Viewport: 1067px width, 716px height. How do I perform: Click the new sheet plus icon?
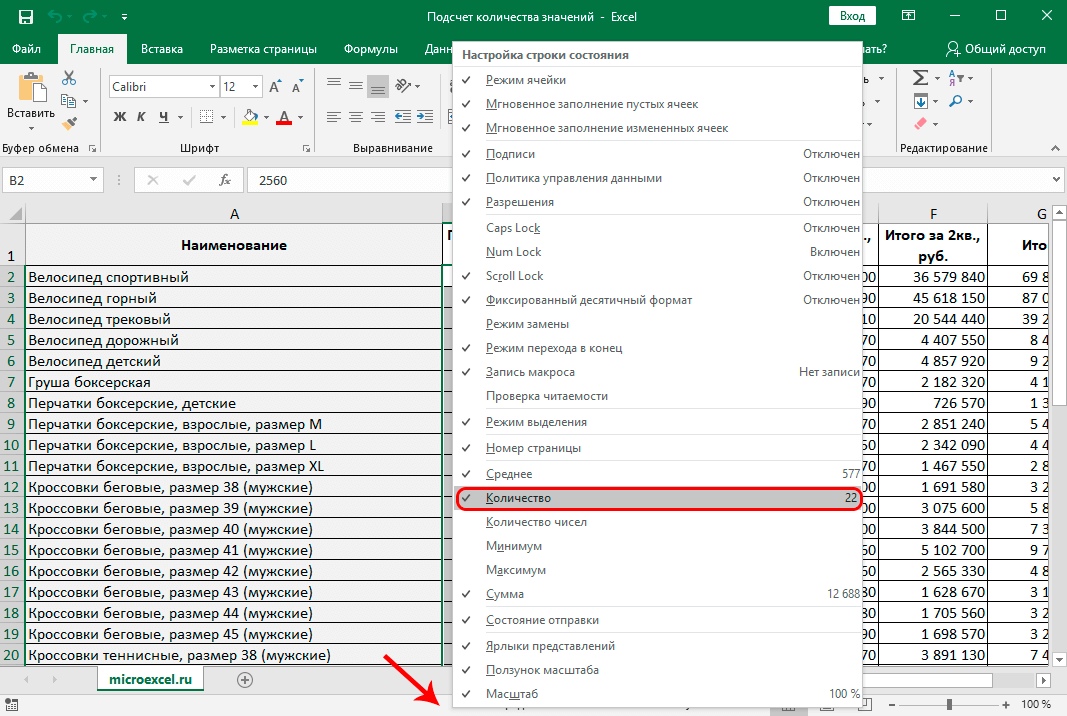point(245,679)
